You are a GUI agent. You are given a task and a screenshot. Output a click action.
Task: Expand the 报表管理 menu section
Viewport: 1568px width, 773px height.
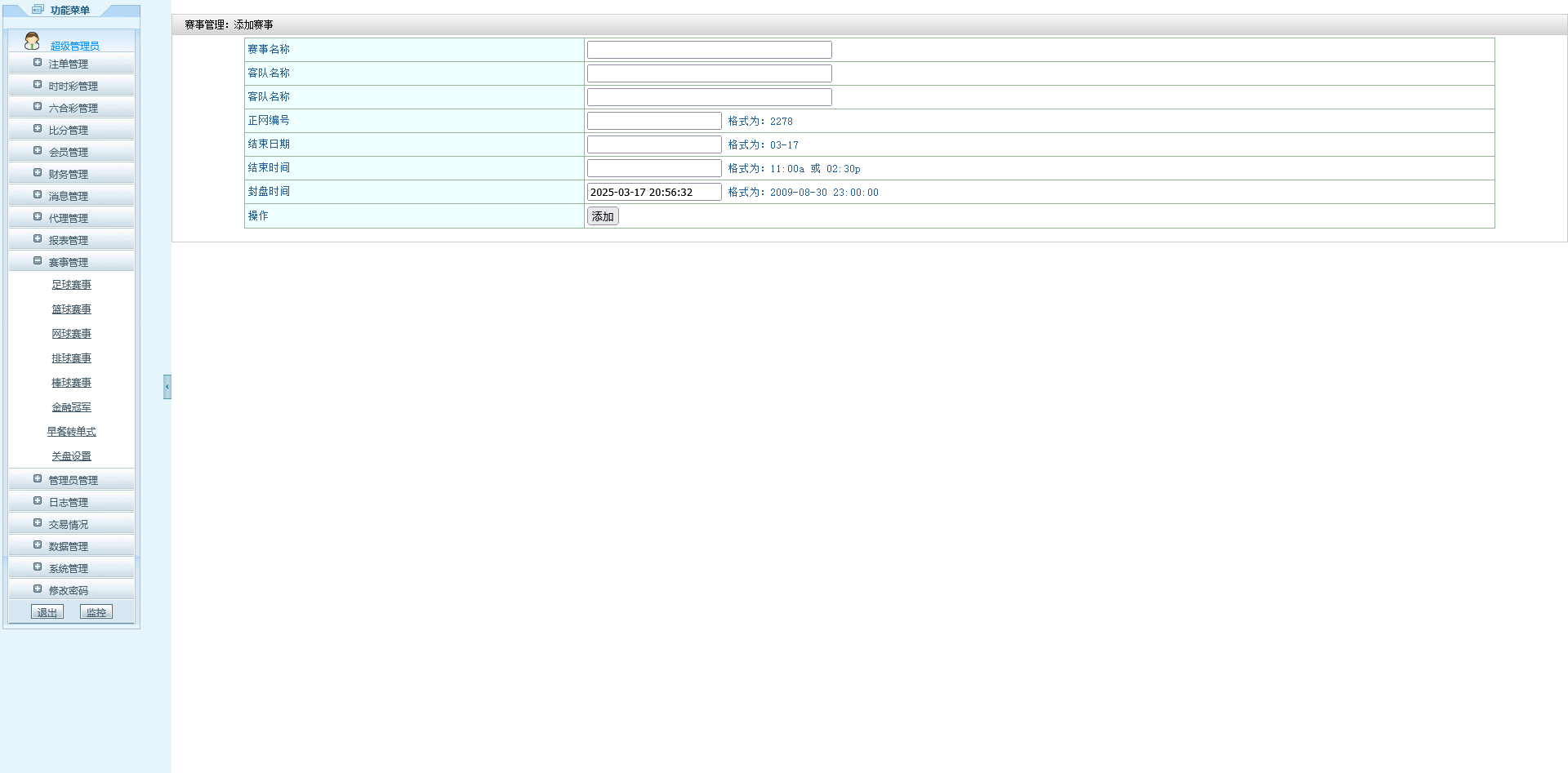pos(68,240)
